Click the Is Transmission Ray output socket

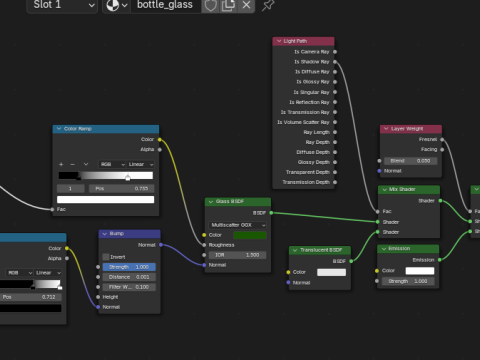pos(335,112)
